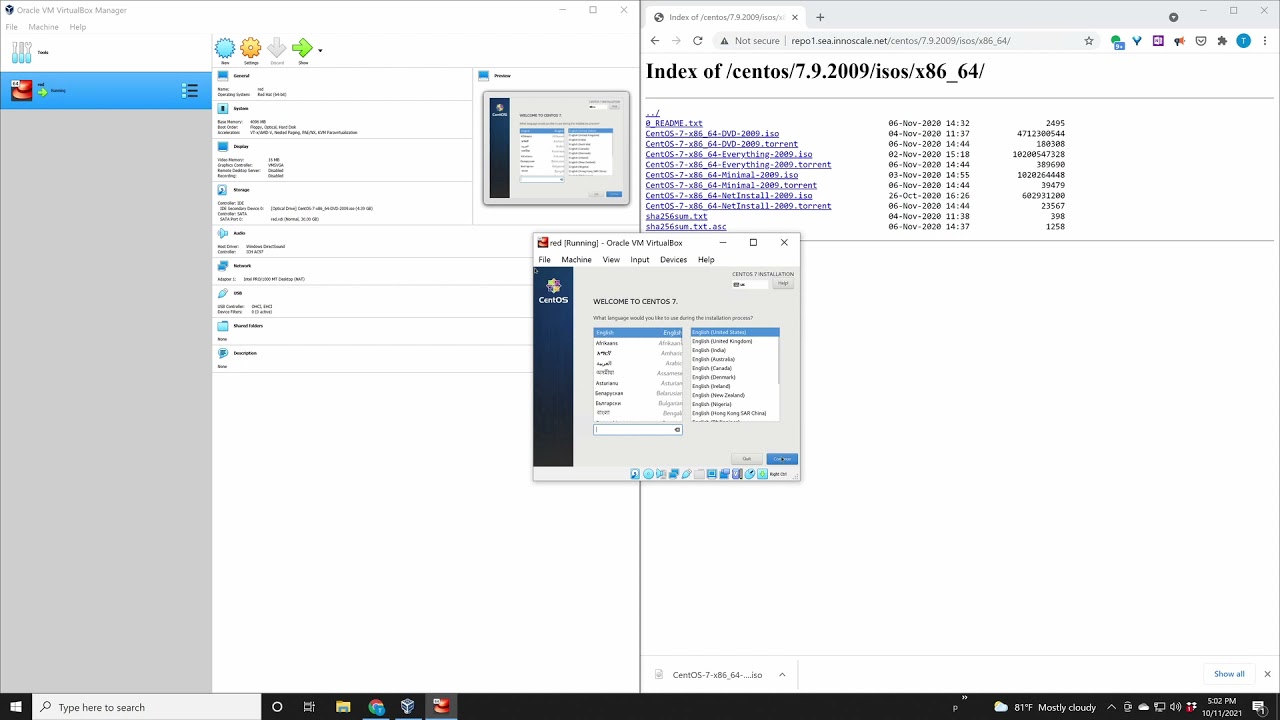
Task: Go to parent directory ../ link
Action: 652,113
